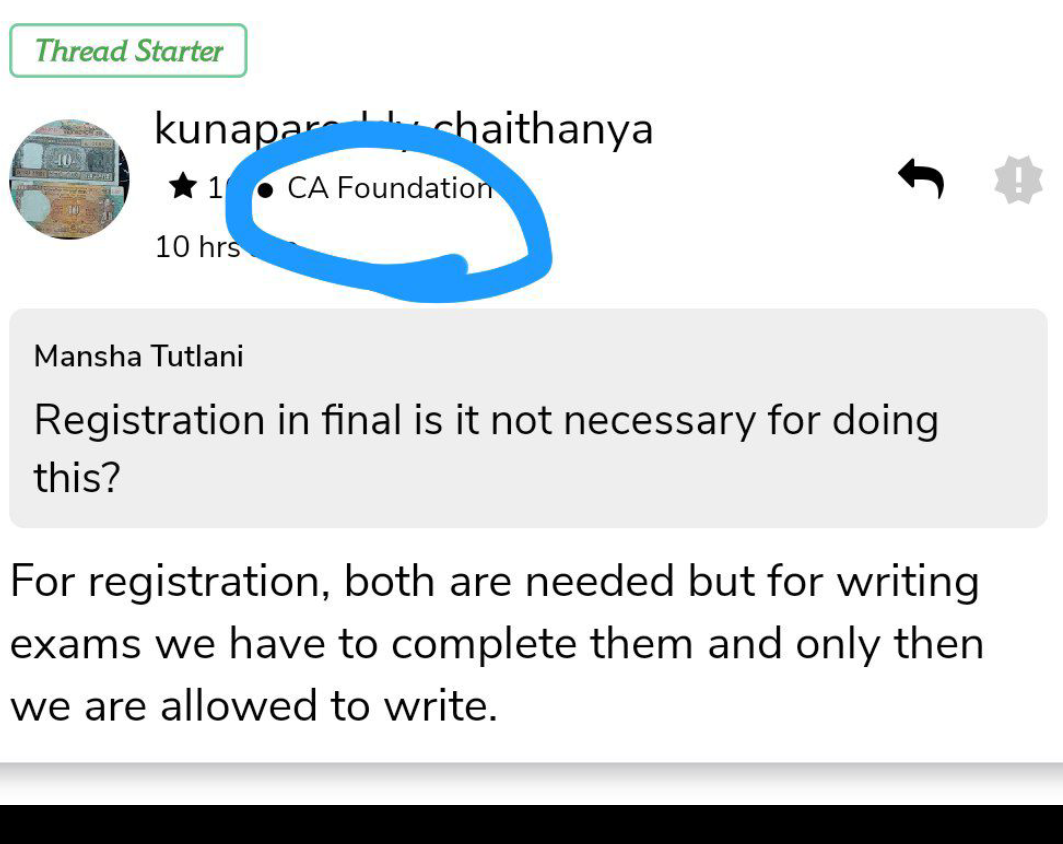Click the word 'necessary' in the quoted question
The width and height of the screenshot is (1063, 844).
(x=660, y=420)
